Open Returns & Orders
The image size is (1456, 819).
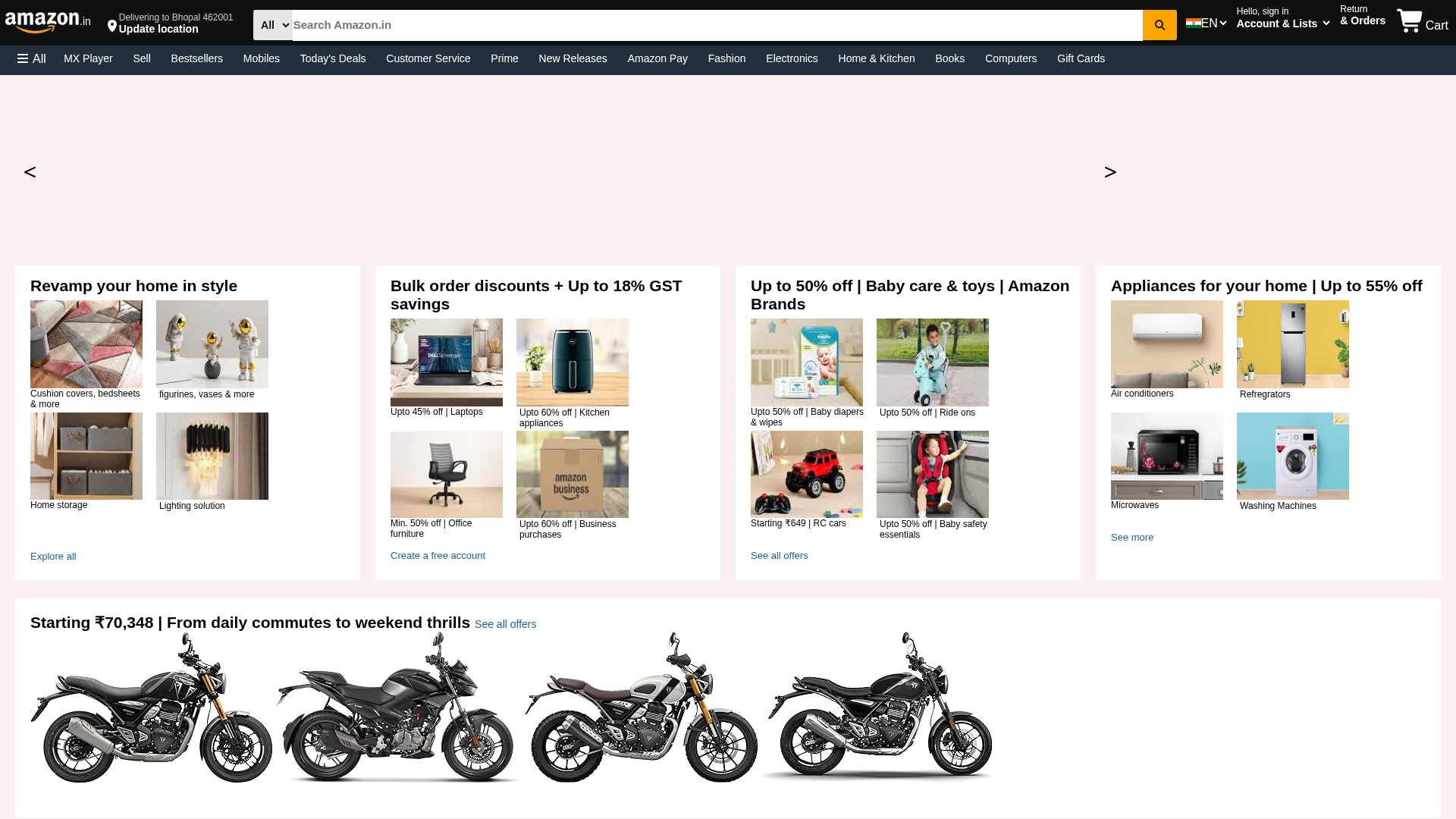pyautogui.click(x=1363, y=15)
